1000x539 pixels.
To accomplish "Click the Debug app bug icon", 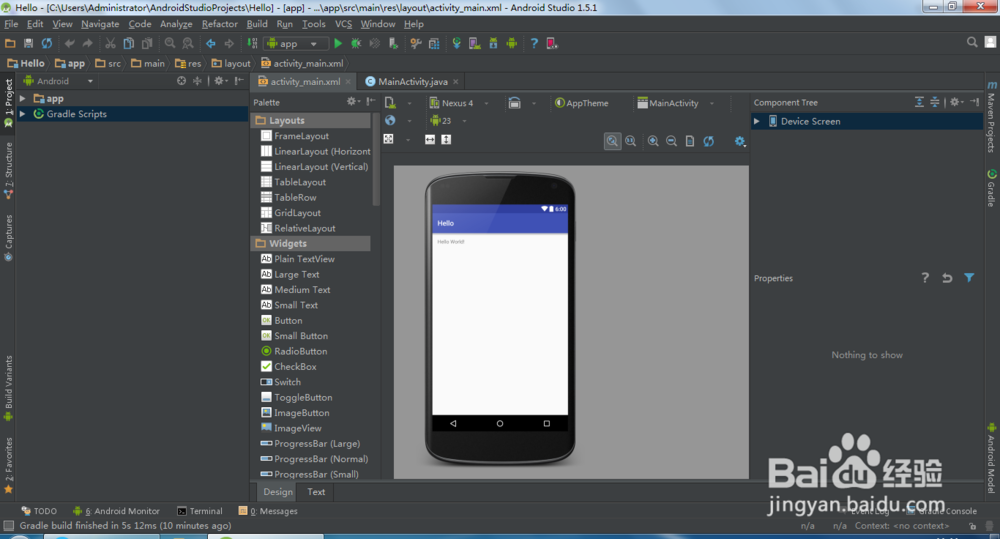I will tap(356, 43).
